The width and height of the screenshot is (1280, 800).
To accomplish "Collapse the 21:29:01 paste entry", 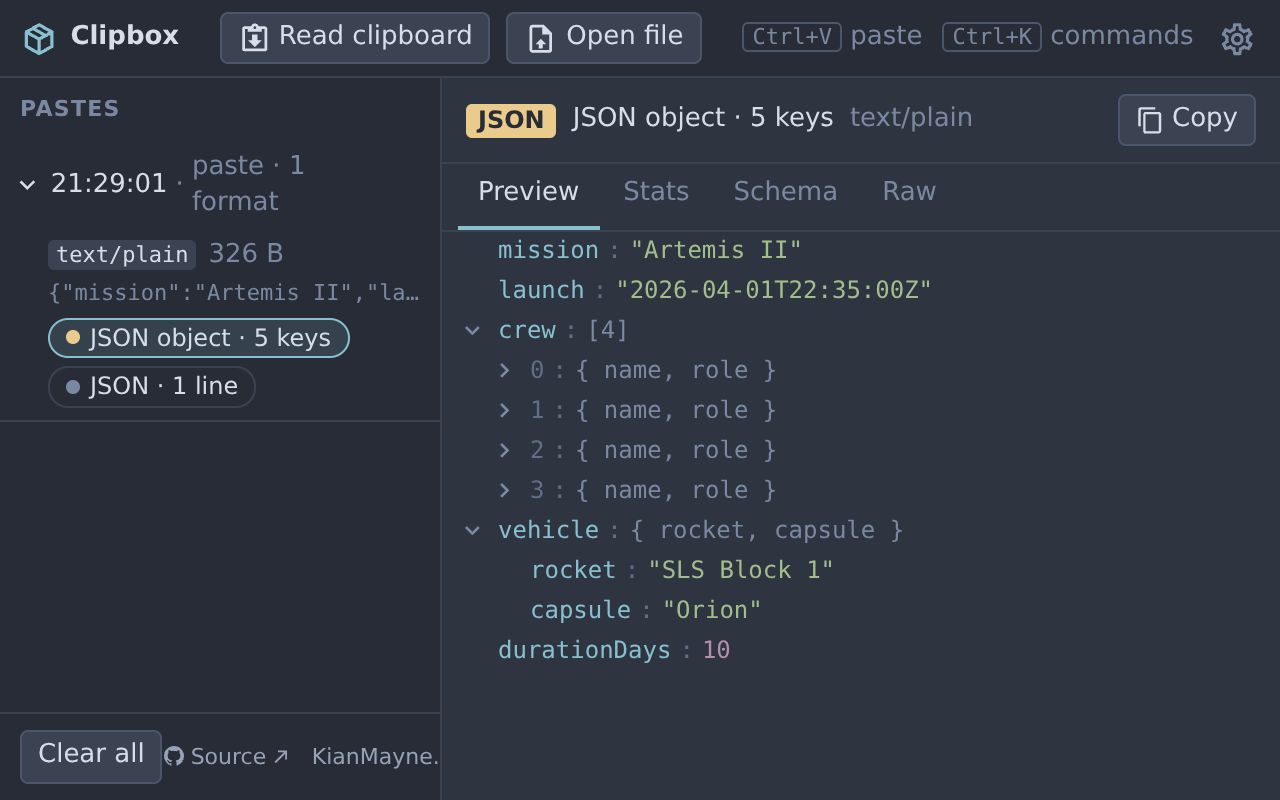I will pyautogui.click(x=28, y=184).
